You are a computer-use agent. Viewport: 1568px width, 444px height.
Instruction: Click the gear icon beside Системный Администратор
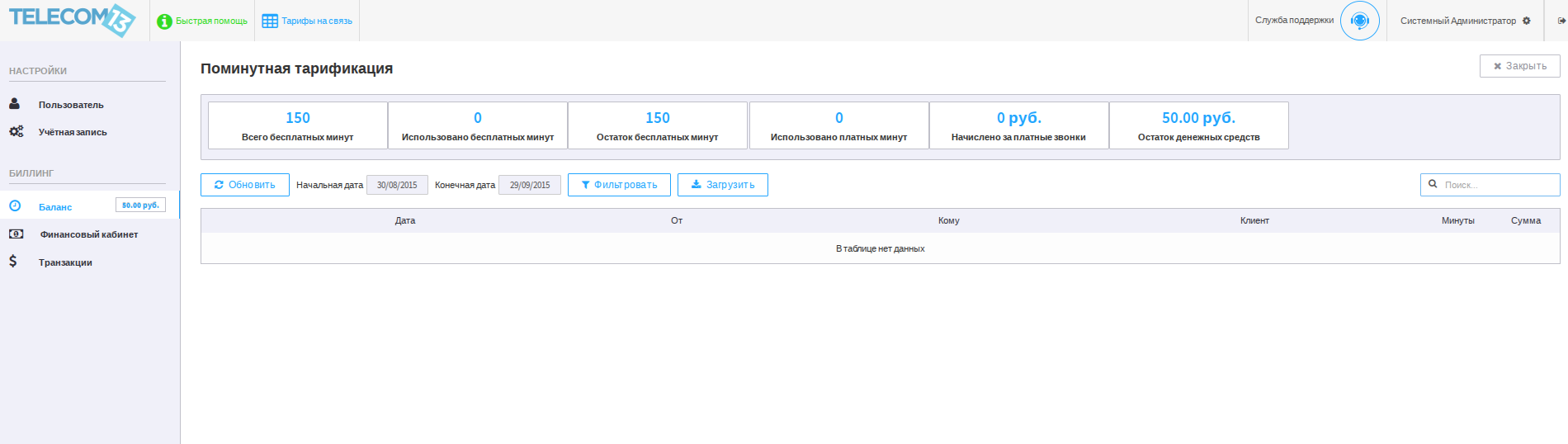coord(1527,21)
